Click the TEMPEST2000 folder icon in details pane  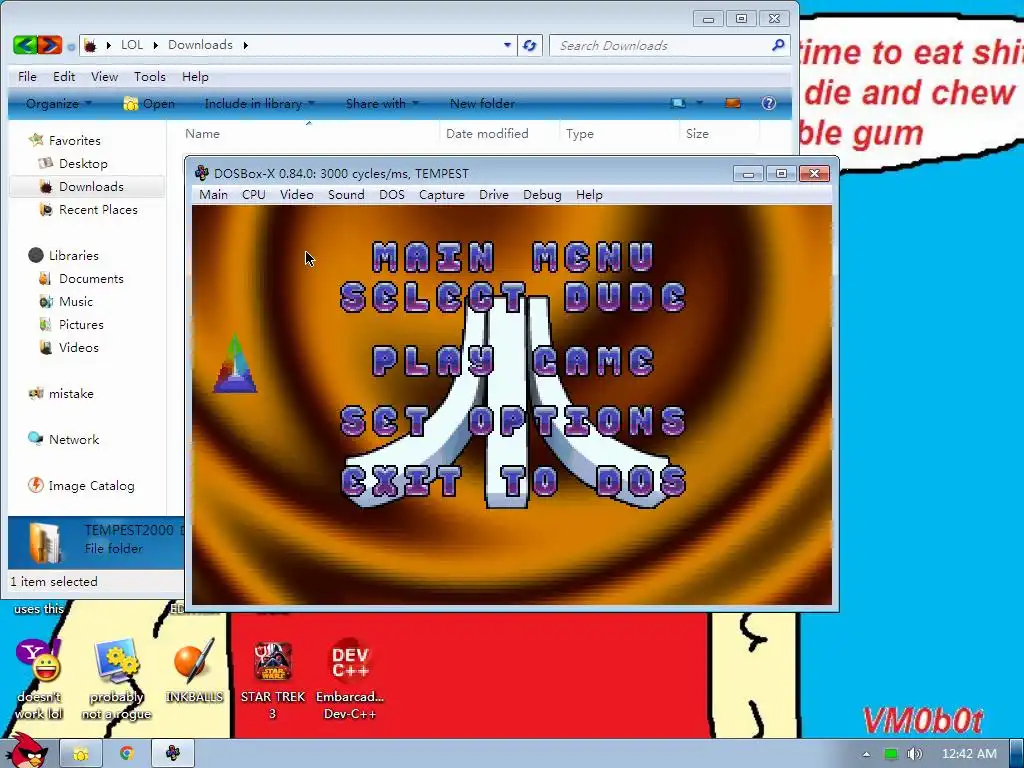click(45, 541)
